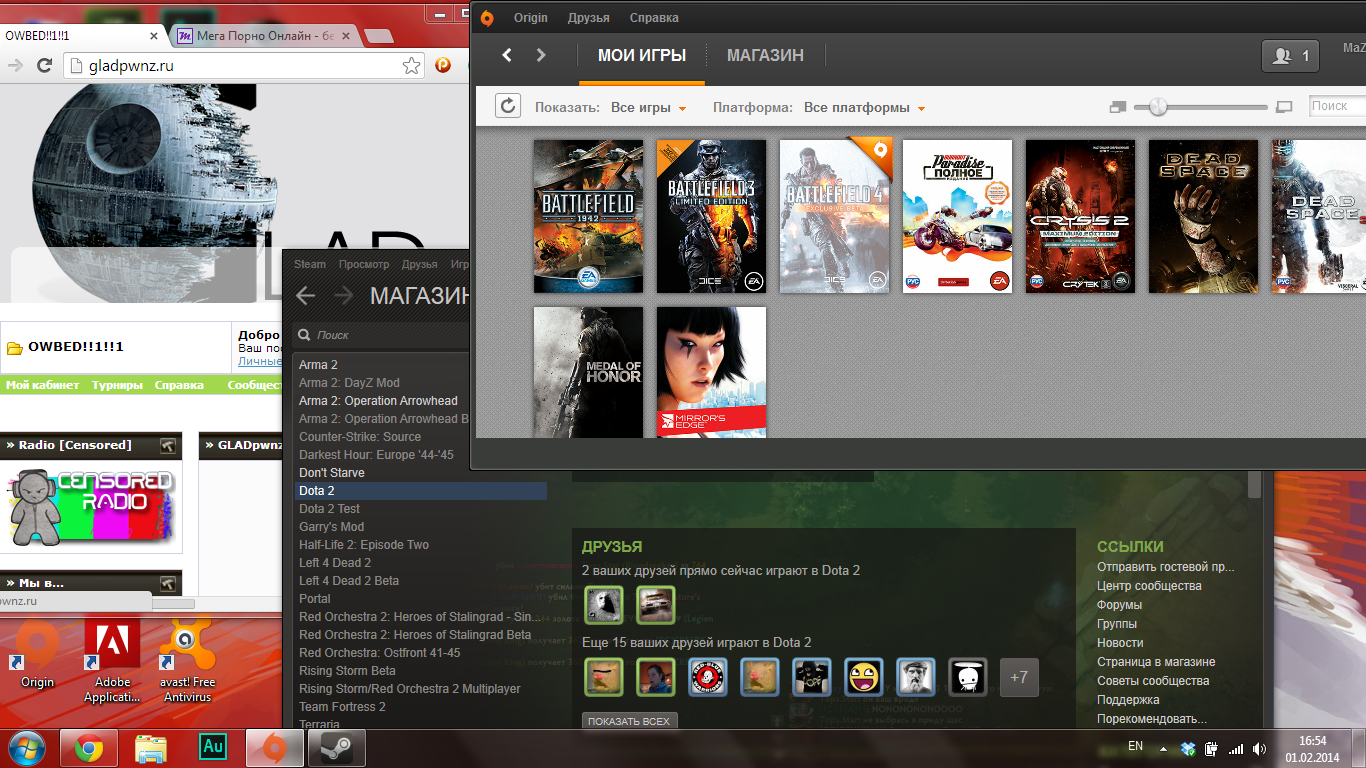This screenshot has width=1366, height=768.
Task: Click the clock in the taskbar
Action: [x=1312, y=748]
